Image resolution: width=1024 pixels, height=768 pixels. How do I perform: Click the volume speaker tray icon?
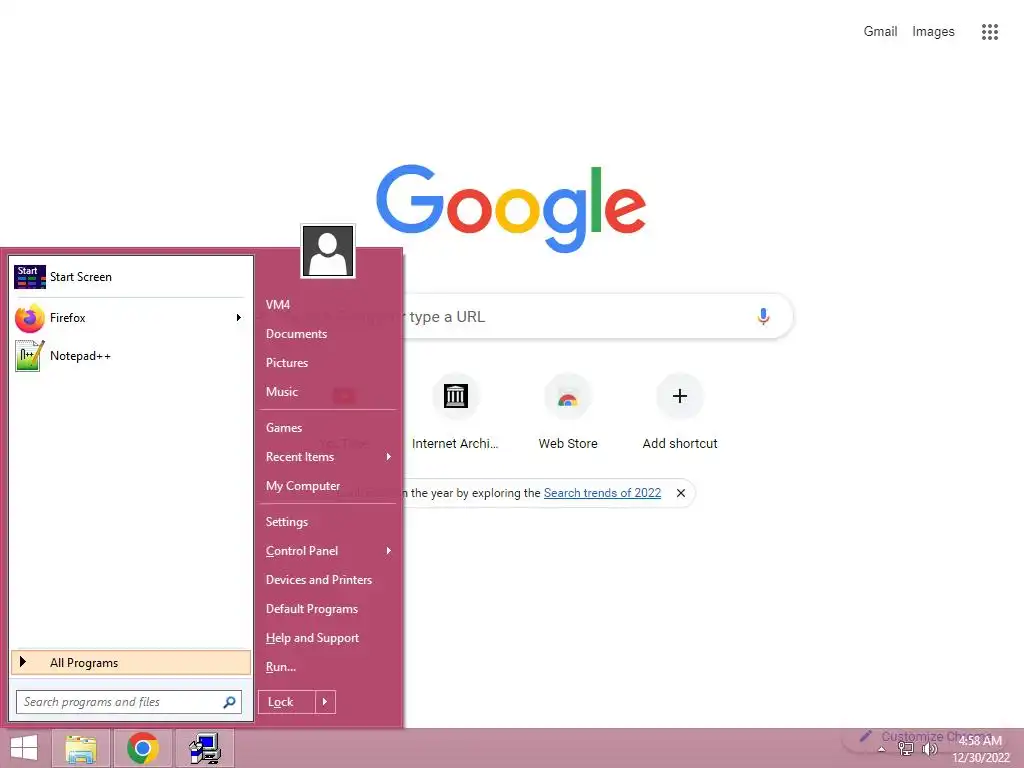(929, 750)
